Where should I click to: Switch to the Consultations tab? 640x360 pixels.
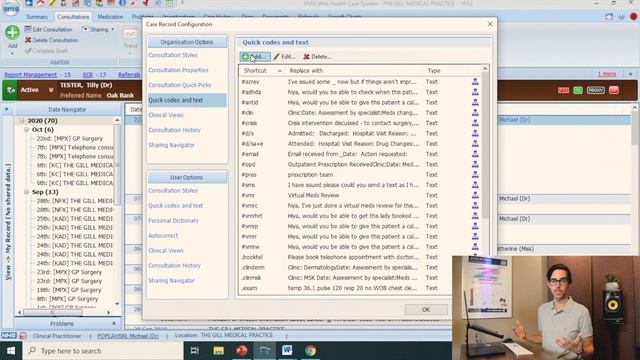[x=73, y=17]
